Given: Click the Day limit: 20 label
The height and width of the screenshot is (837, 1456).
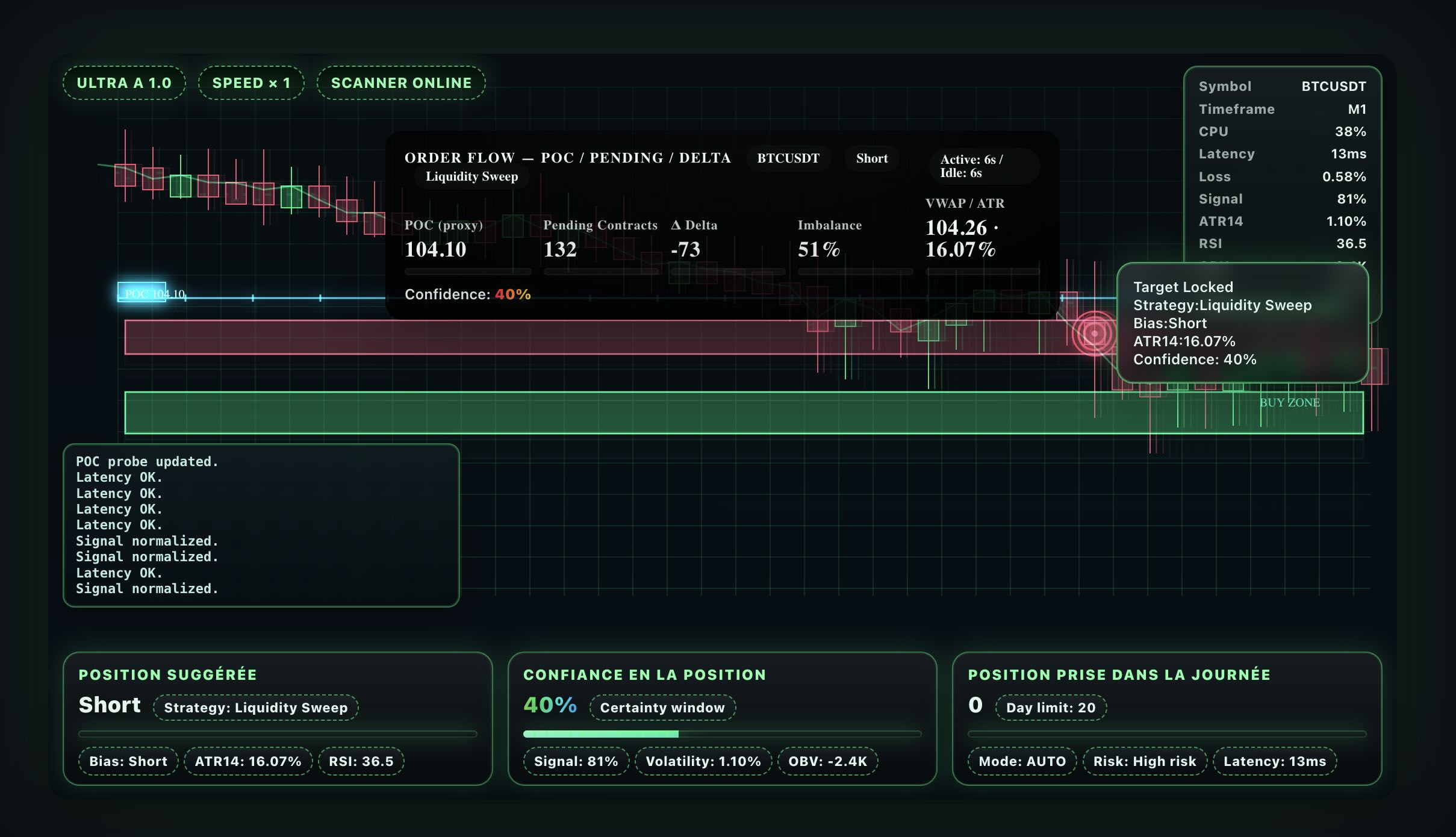Looking at the screenshot, I should [1050, 708].
